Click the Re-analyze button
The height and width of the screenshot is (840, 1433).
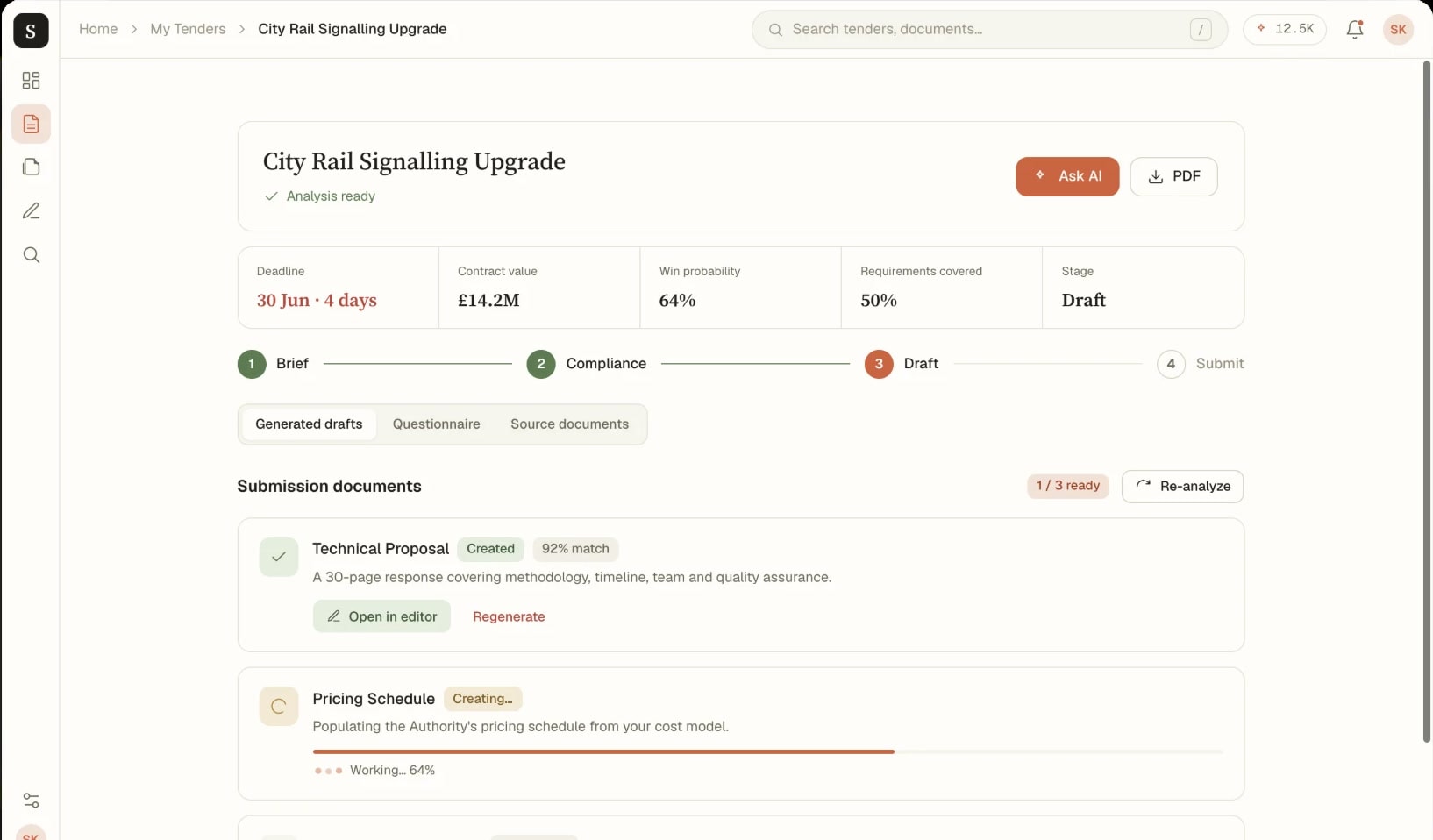pos(1182,487)
